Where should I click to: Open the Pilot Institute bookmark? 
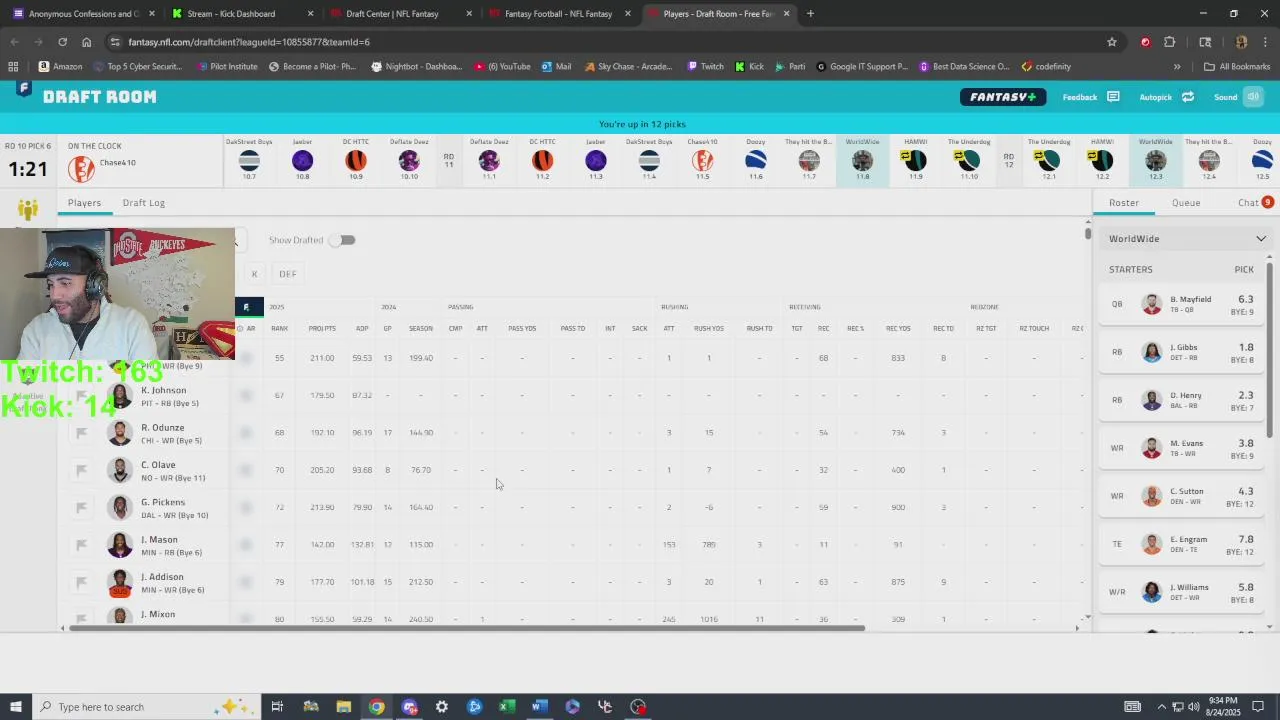226,66
